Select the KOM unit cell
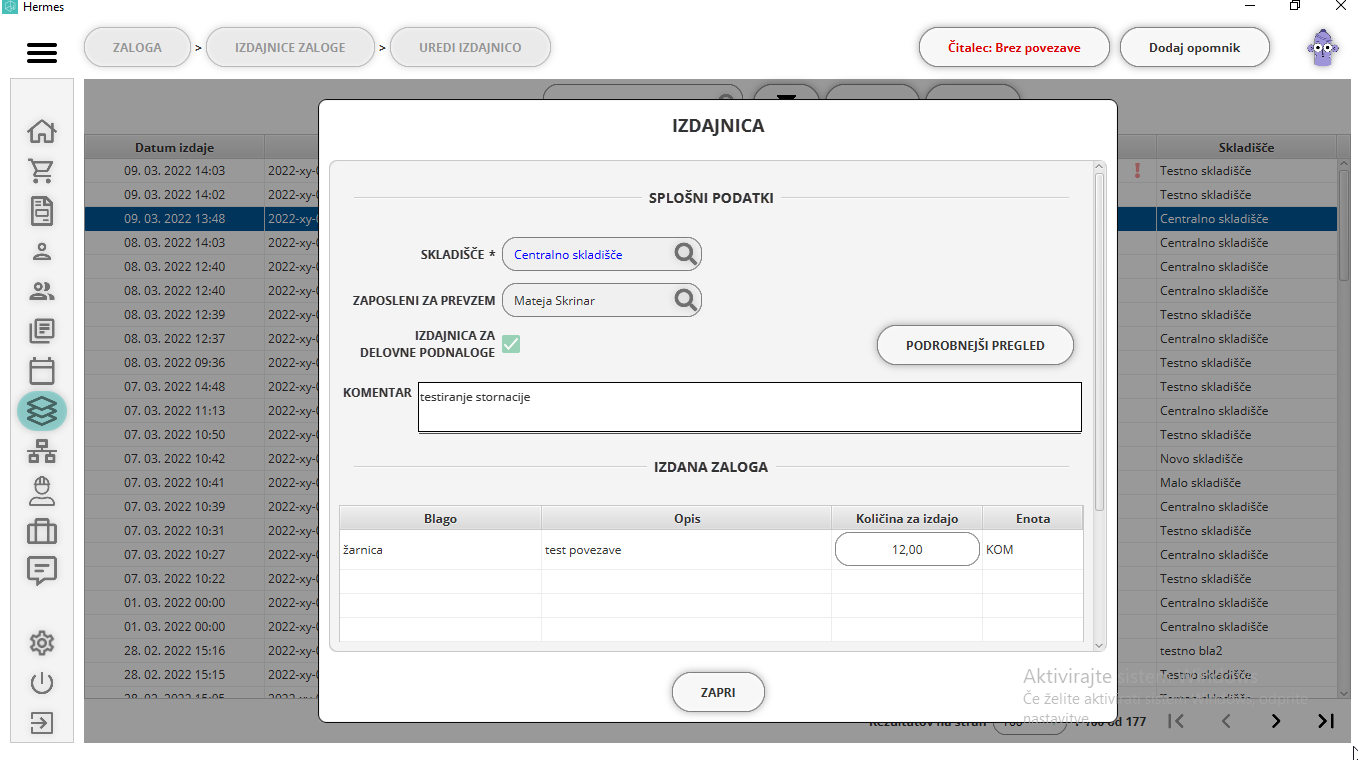1358x760 pixels. tap(1033, 549)
